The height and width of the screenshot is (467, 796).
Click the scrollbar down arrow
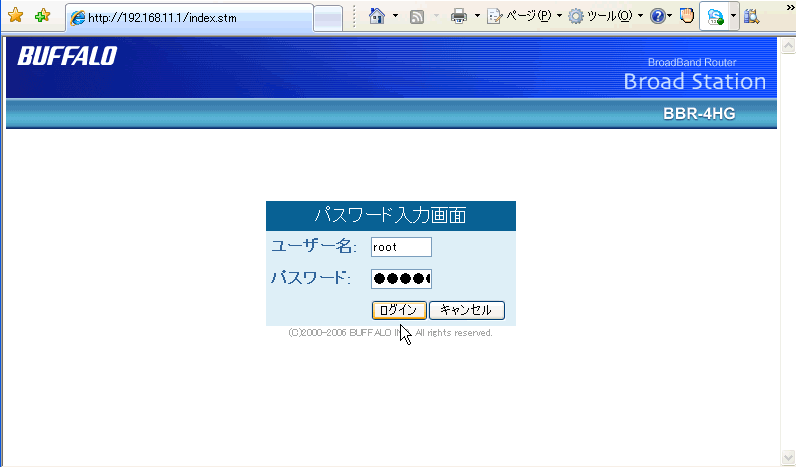[x=788, y=456]
